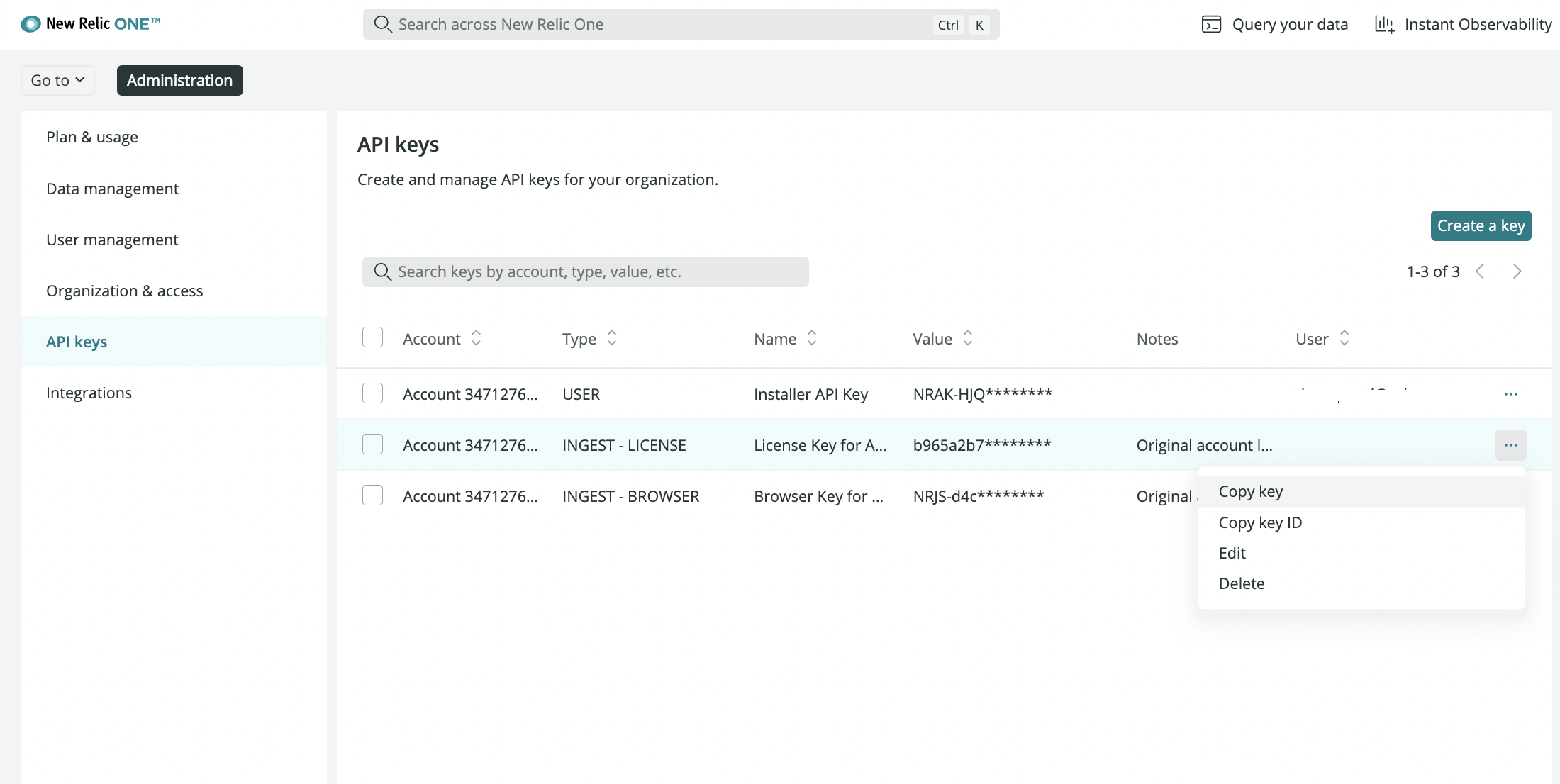Image resolution: width=1560 pixels, height=784 pixels.
Task: Click the global search magnifier icon
Action: [383, 24]
